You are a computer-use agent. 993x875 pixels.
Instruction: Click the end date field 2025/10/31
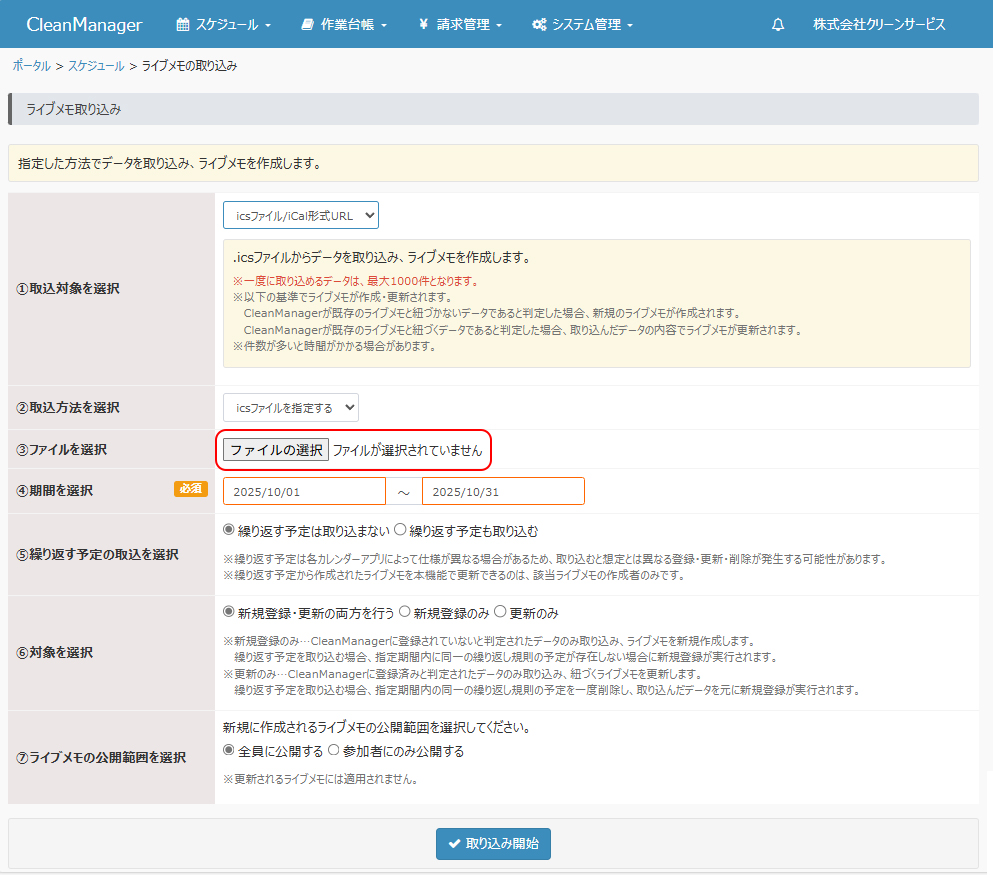pyautogui.click(x=503, y=491)
